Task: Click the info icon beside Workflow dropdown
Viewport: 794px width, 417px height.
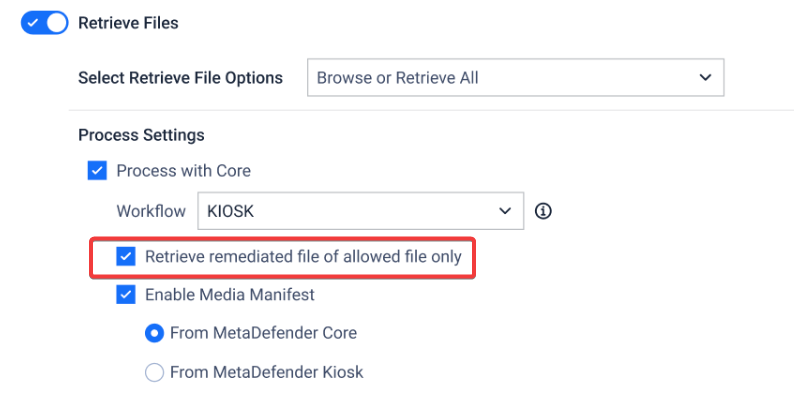Action: (x=544, y=211)
